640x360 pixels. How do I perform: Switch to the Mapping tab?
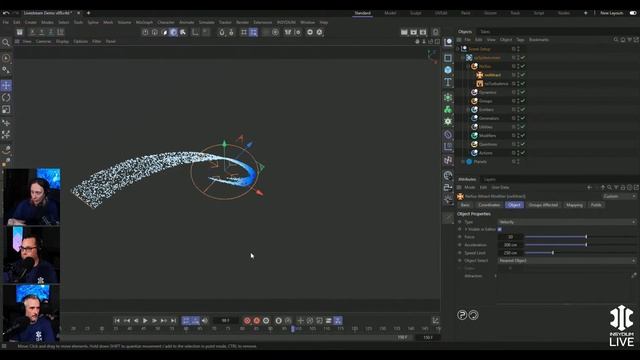(574, 205)
